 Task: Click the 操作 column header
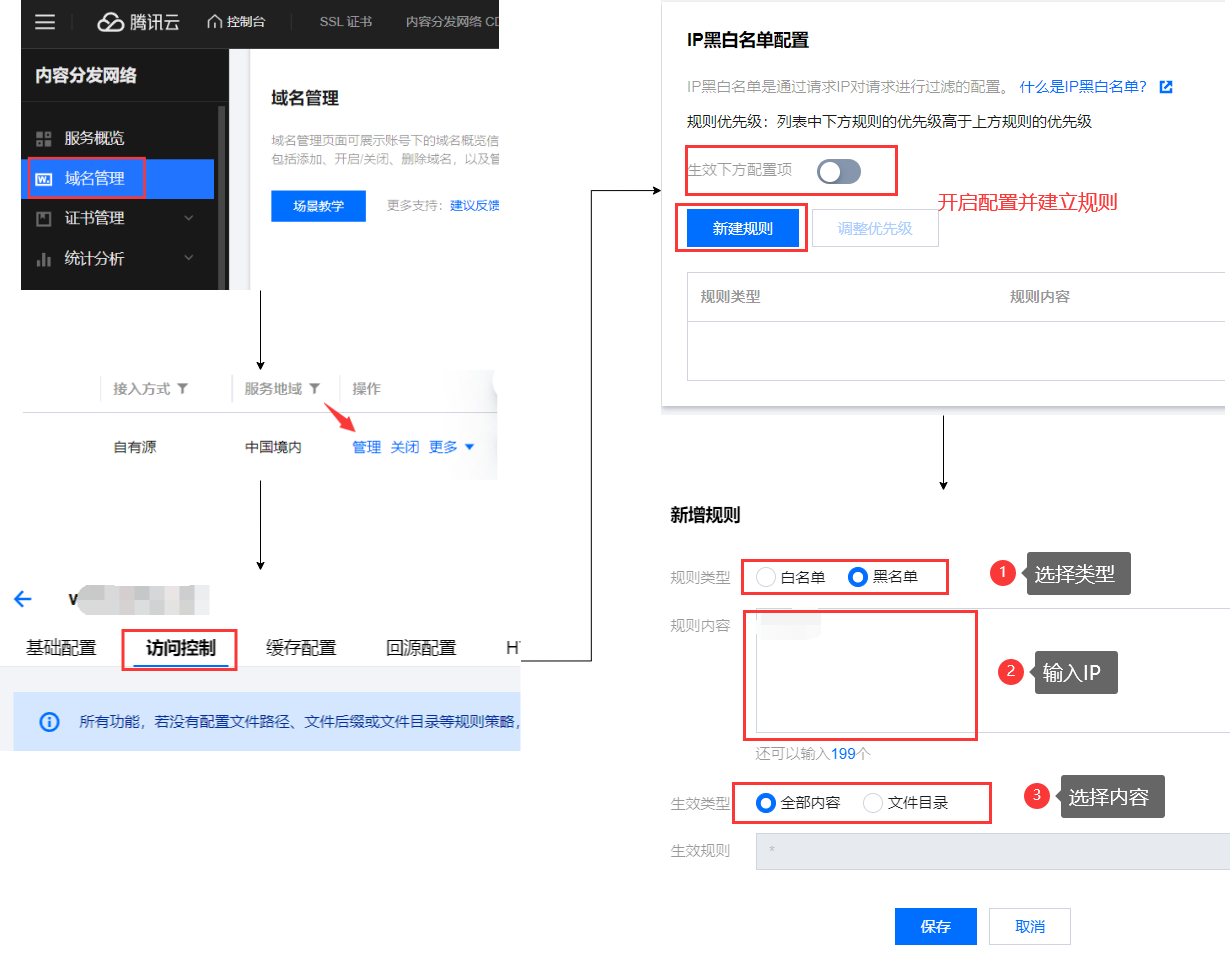click(x=366, y=388)
